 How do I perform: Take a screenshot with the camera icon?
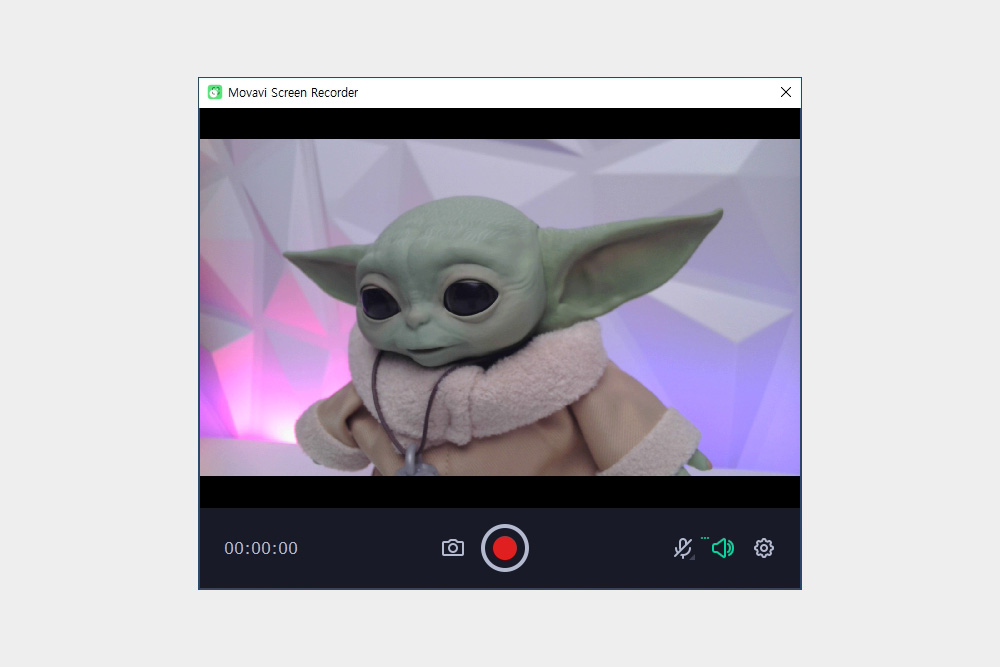coord(453,548)
